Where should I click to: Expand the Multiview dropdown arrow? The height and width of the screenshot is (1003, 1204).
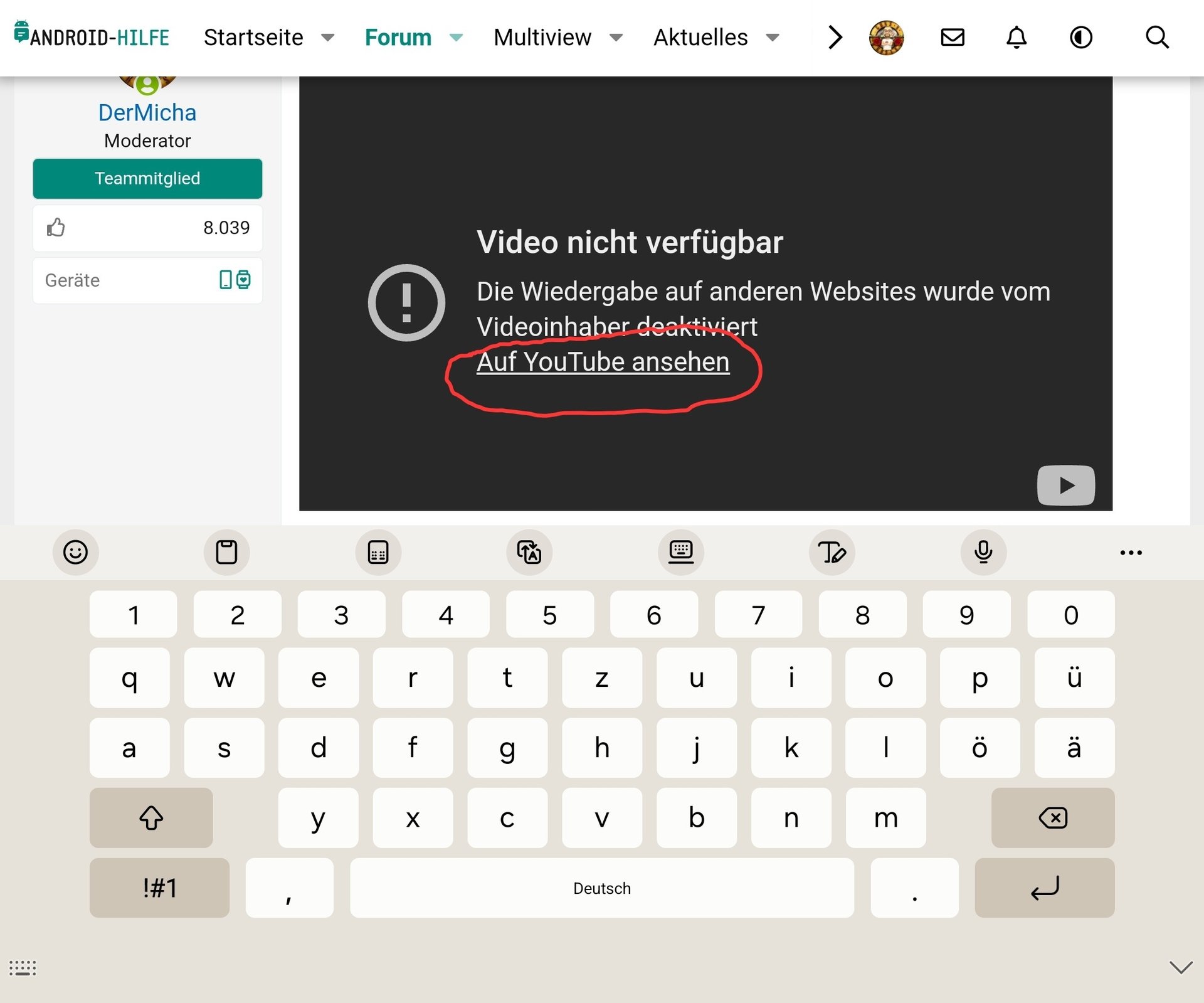pos(616,38)
